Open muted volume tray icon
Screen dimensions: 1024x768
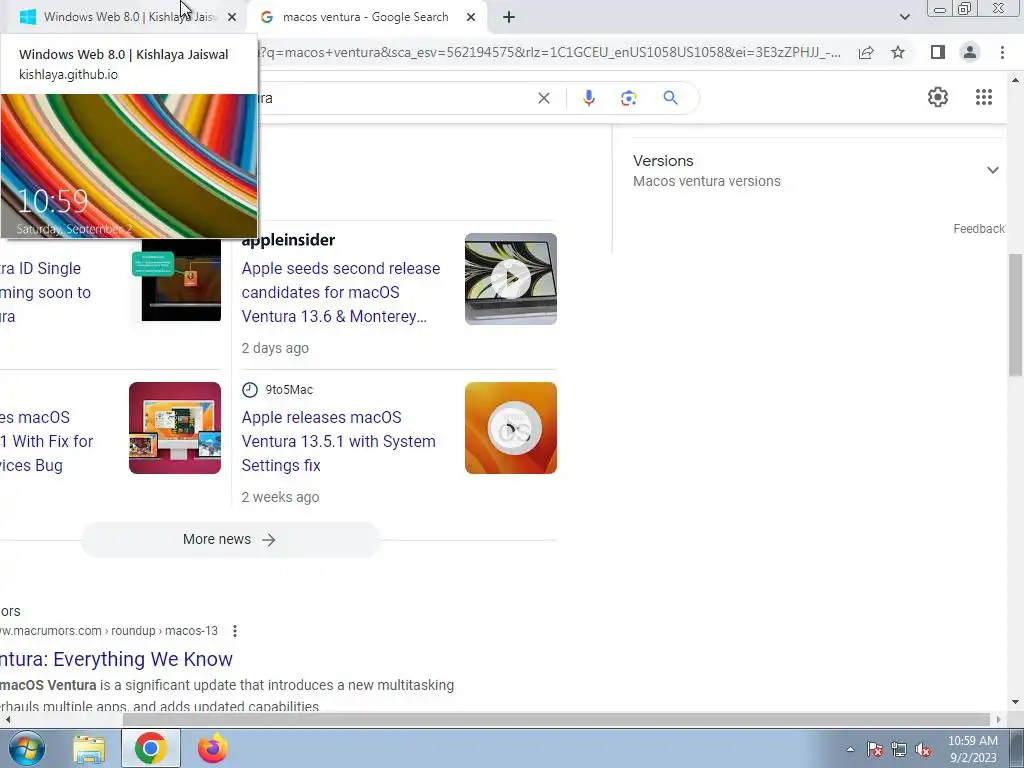click(x=923, y=750)
